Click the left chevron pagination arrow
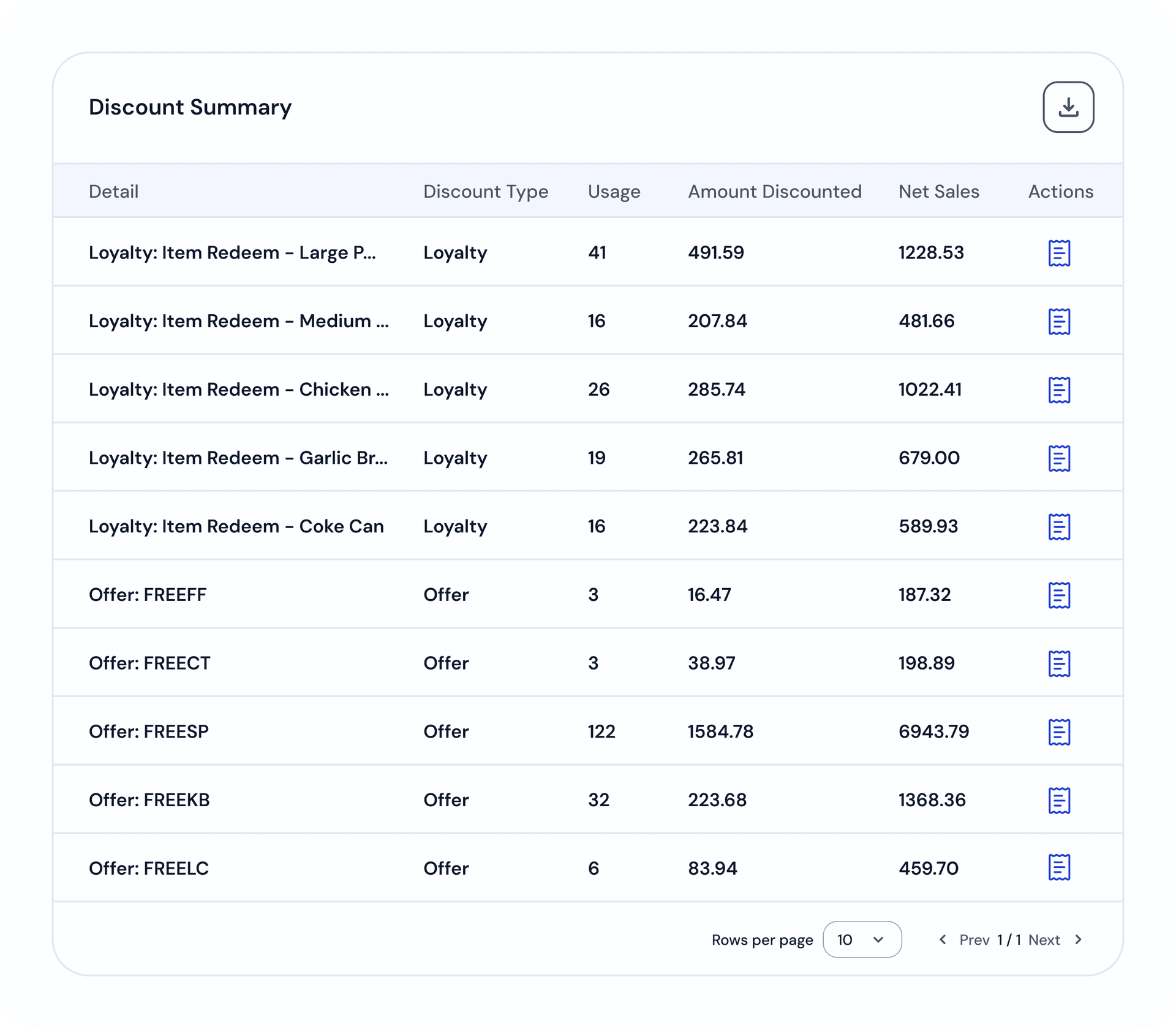Screen dimensions: 1176x1028 (943, 939)
